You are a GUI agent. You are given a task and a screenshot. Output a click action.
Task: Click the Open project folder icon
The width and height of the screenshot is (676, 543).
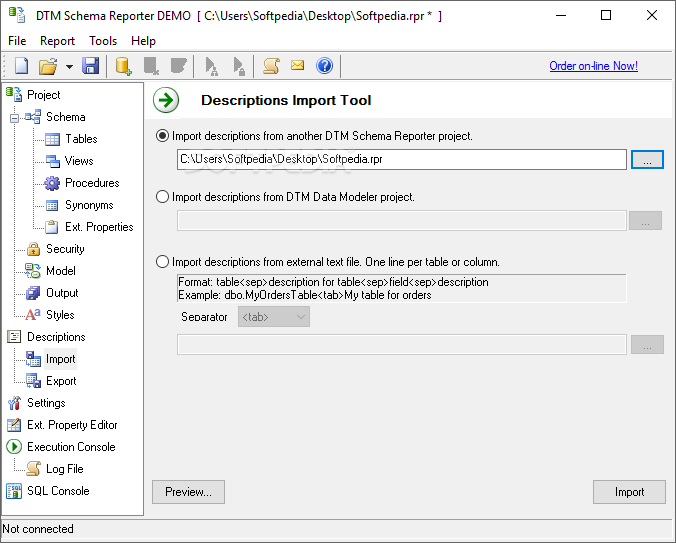pos(48,66)
